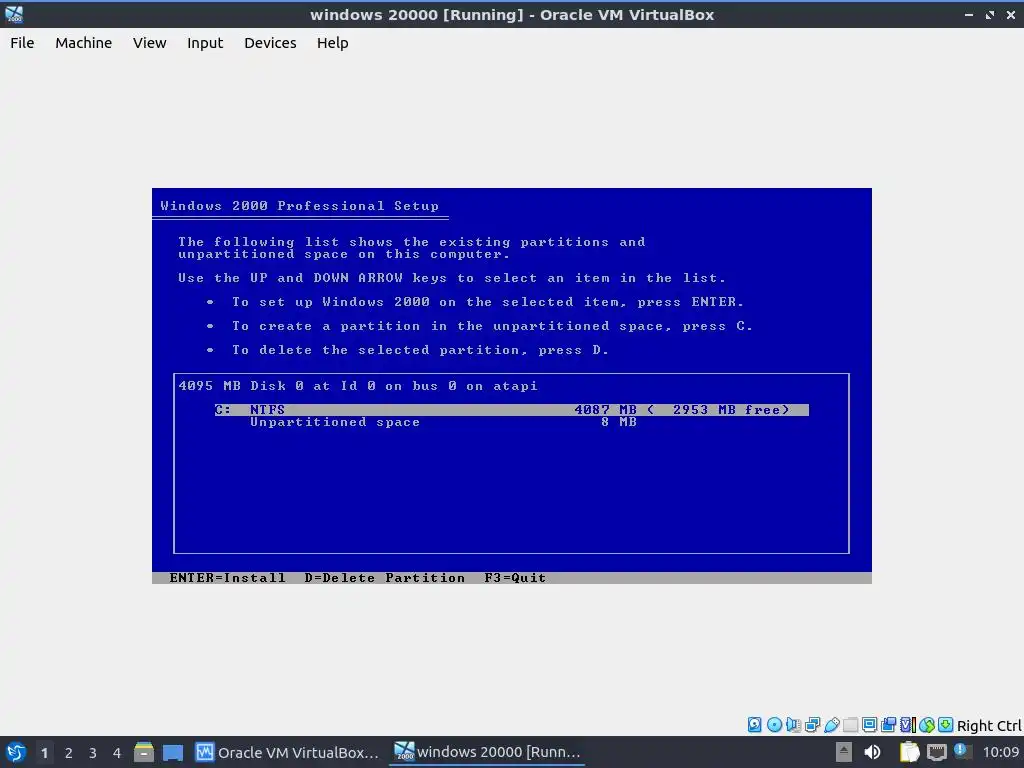Click the D=Delete Partition footer hint
This screenshot has height=768, width=1024.
385,578
